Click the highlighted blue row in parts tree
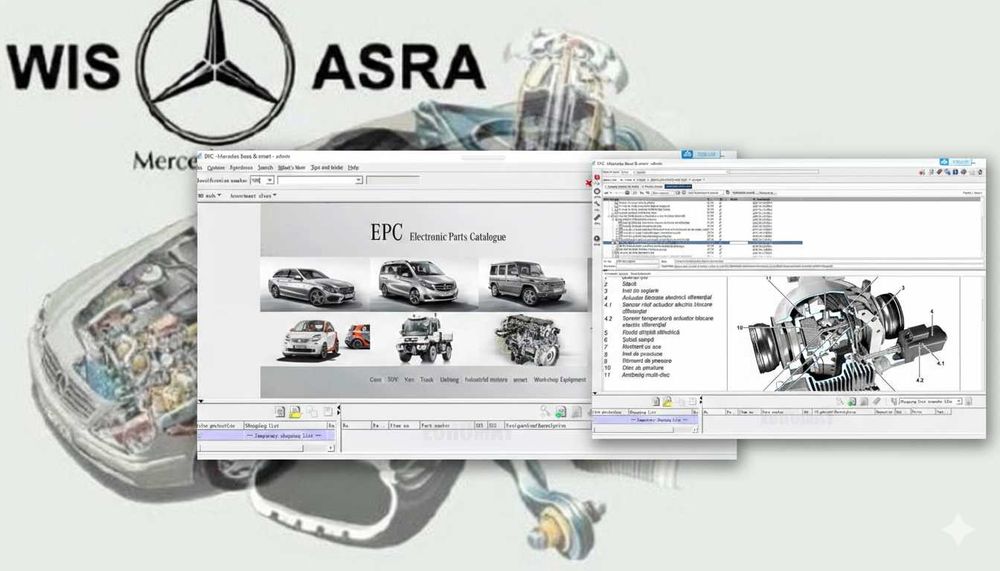This screenshot has height=571, width=1000. [702, 242]
